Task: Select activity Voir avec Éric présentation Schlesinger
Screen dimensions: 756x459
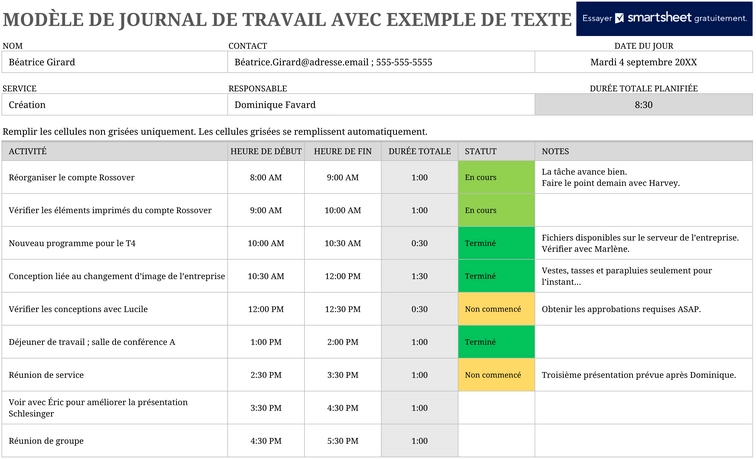Action: [x=114, y=408]
